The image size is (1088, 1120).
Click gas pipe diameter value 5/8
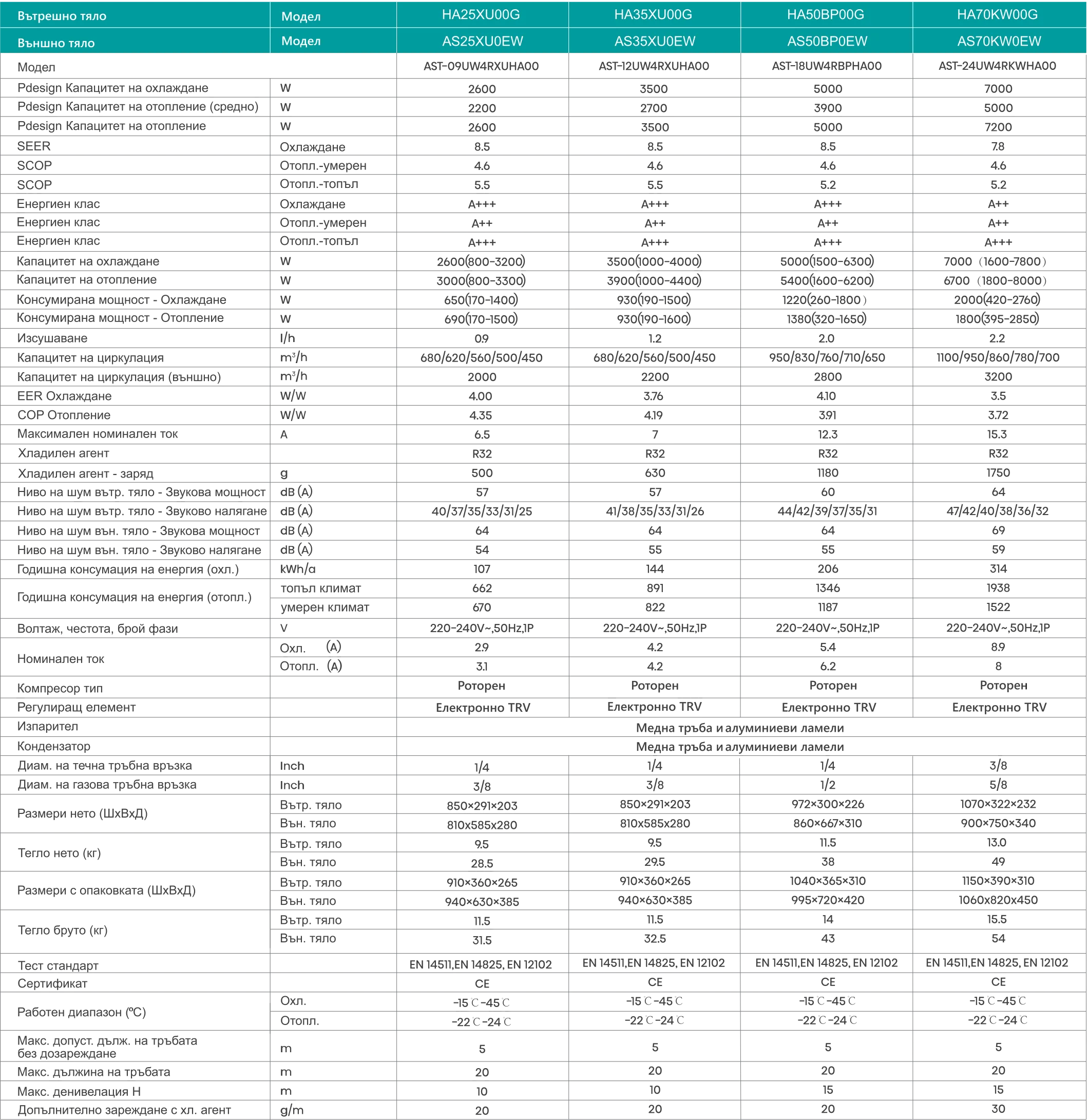[x=998, y=785]
